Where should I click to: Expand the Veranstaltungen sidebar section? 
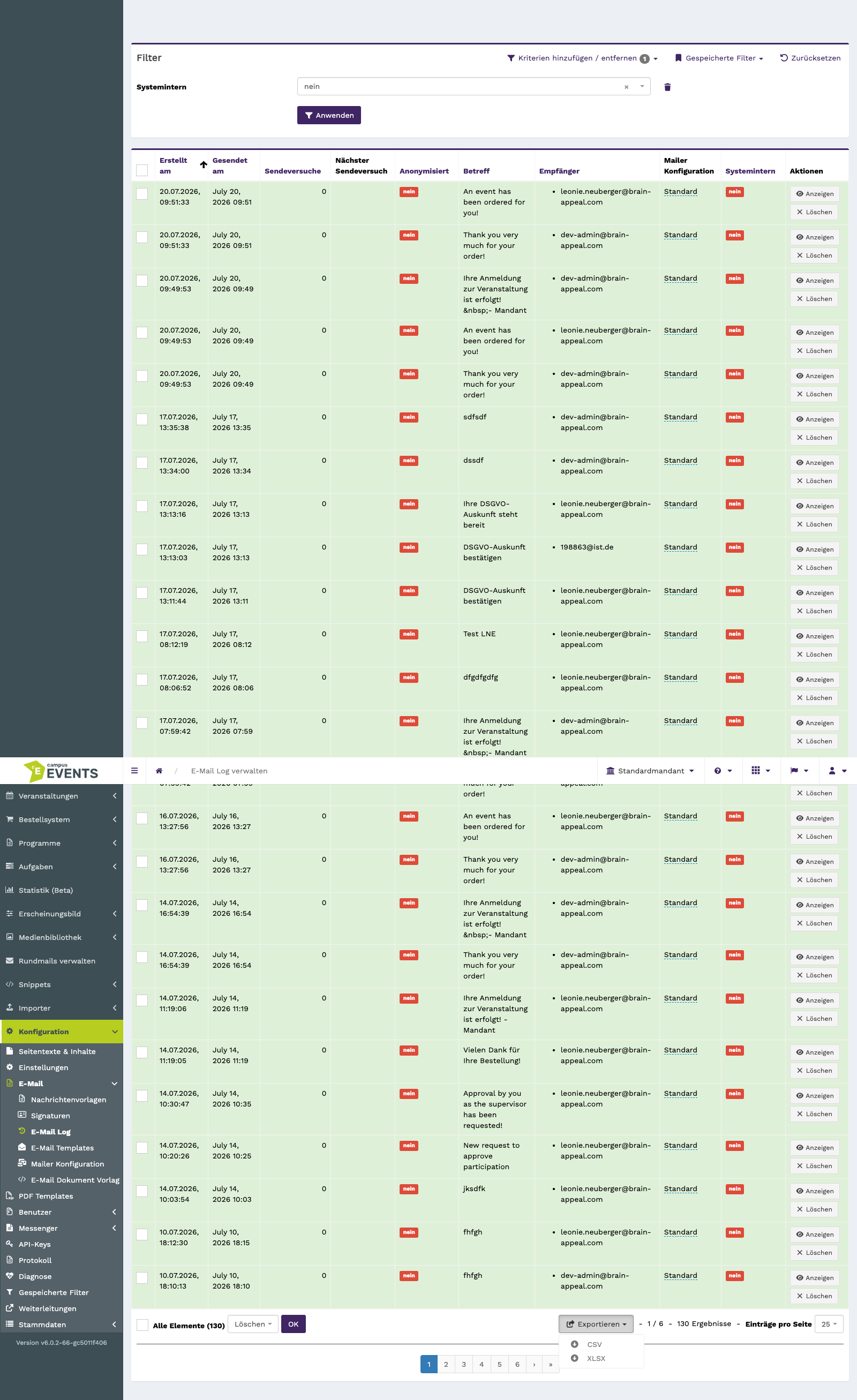(62, 796)
